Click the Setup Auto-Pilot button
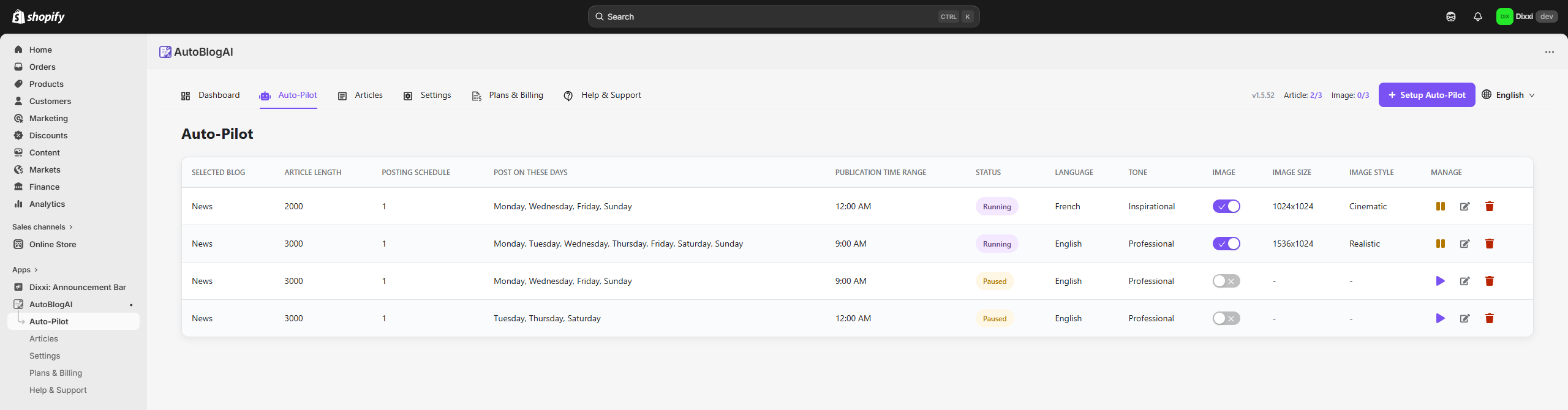1568x410 pixels. [1427, 95]
